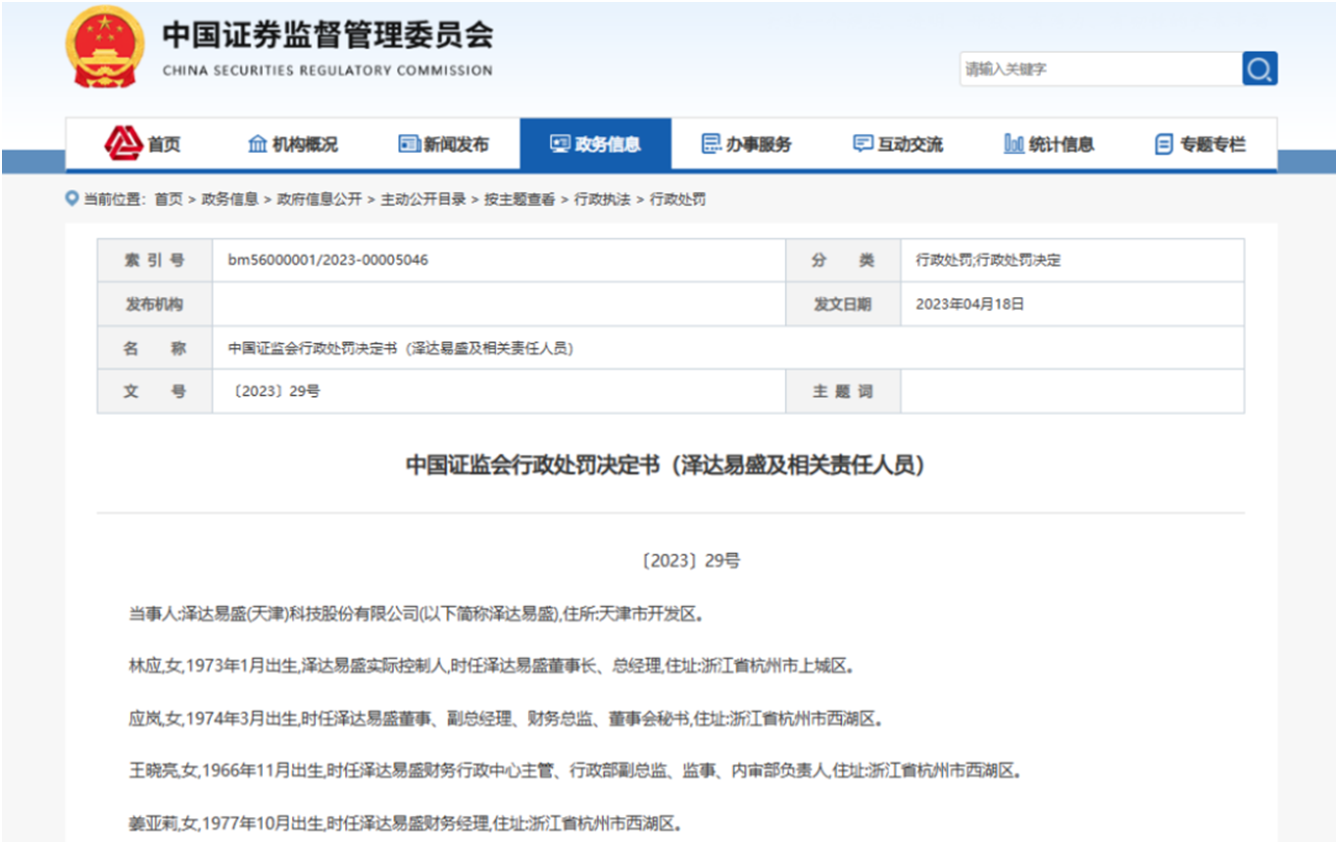Go to 政务信息 in the breadcrumb

[x=230, y=199]
